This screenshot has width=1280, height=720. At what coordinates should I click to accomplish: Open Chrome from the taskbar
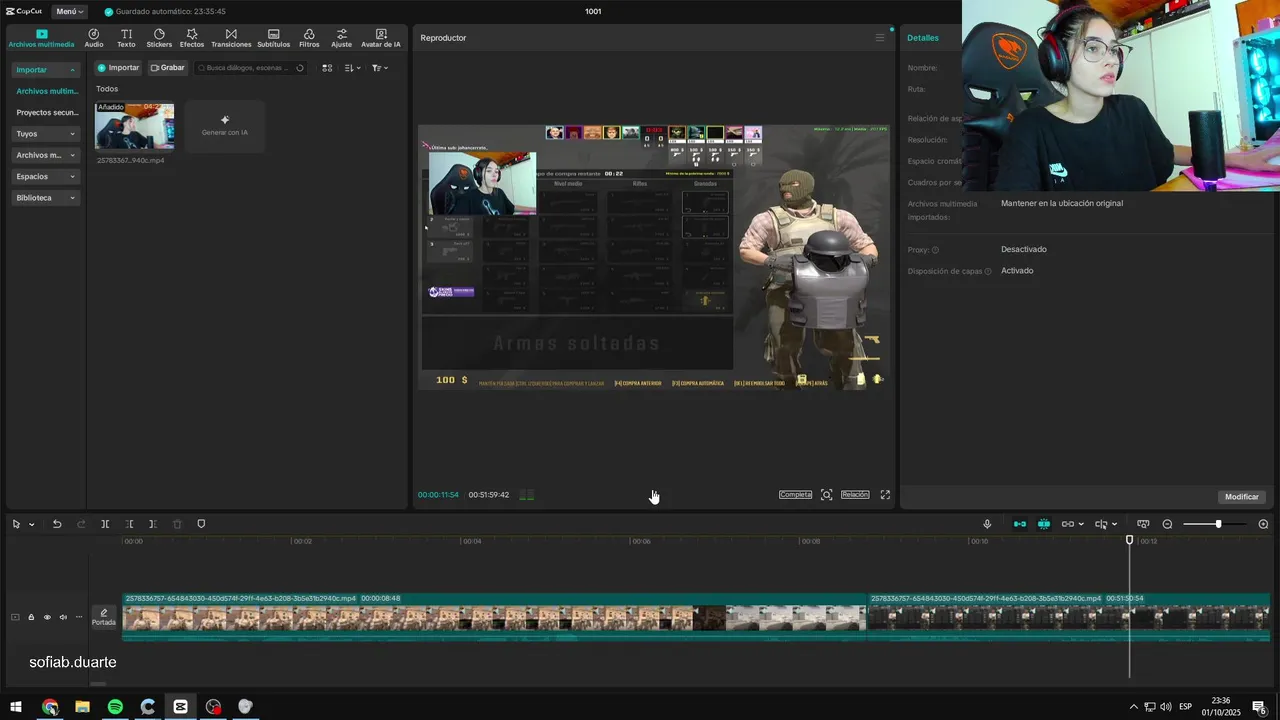[x=50, y=707]
